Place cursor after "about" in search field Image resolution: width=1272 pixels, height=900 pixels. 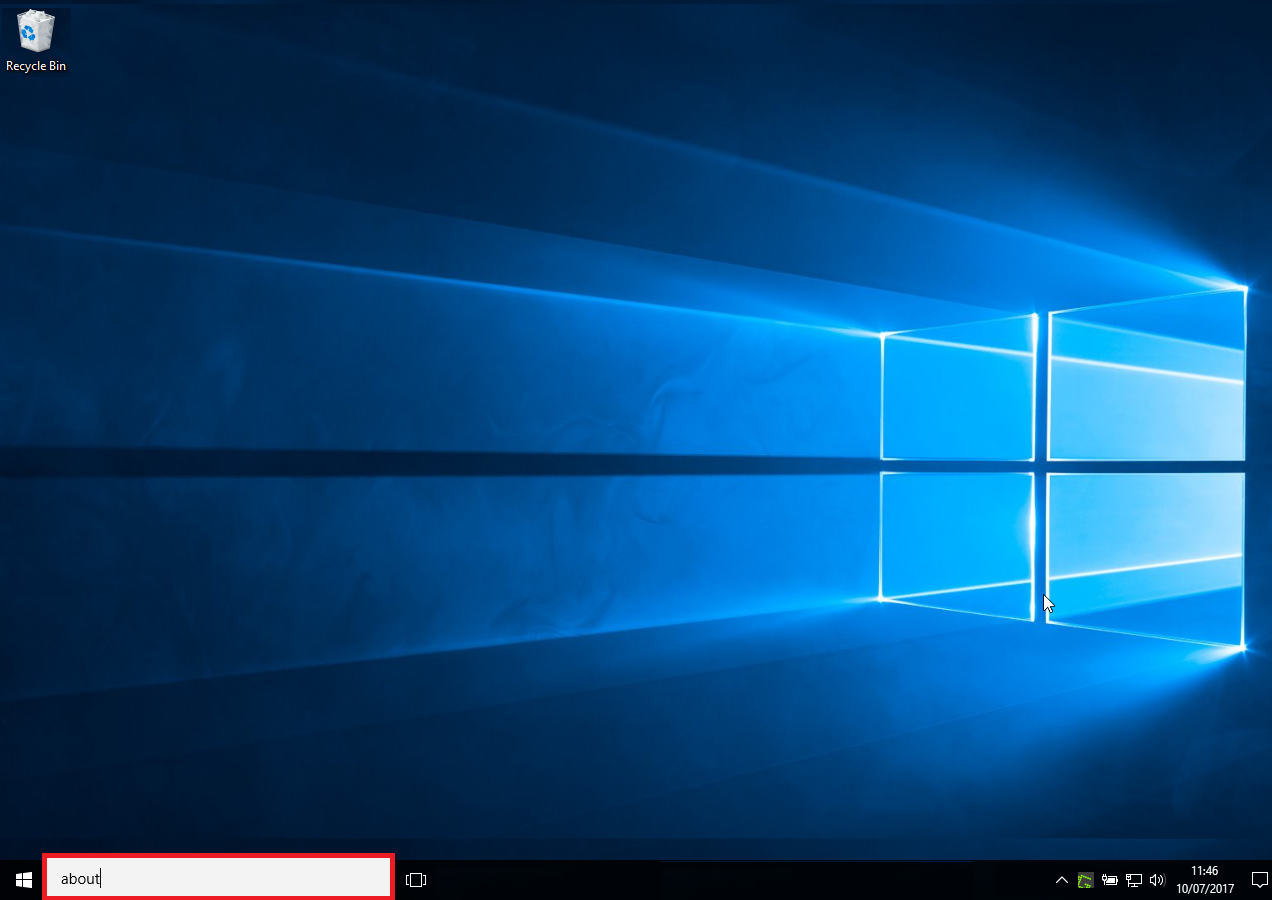pyautogui.click(x=102, y=879)
